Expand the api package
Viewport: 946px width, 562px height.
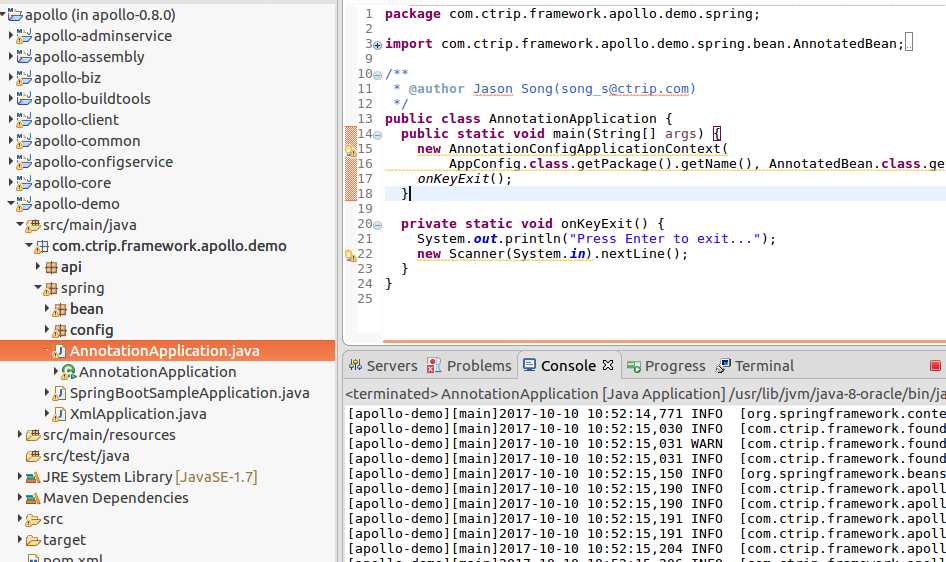pos(38,267)
